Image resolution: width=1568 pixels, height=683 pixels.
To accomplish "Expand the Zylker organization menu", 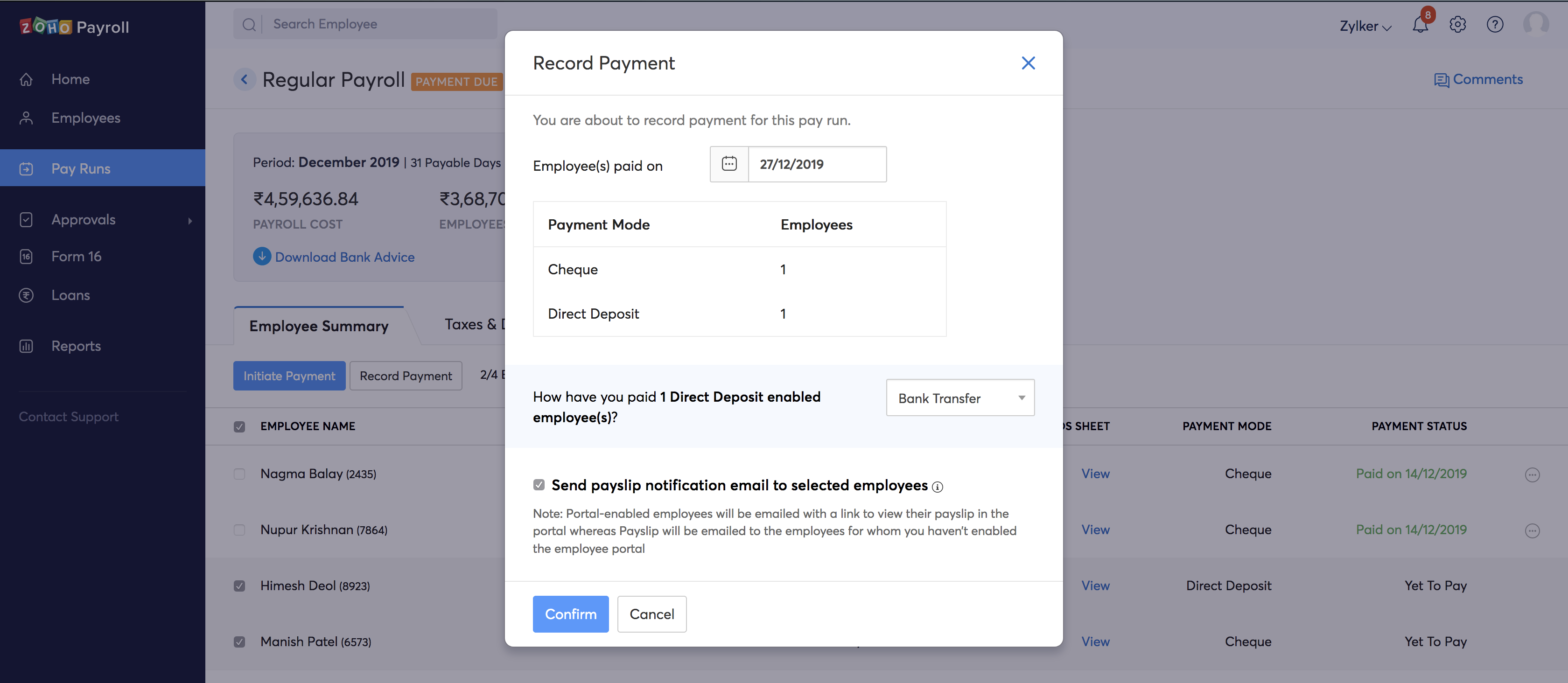I will 1365,26.
